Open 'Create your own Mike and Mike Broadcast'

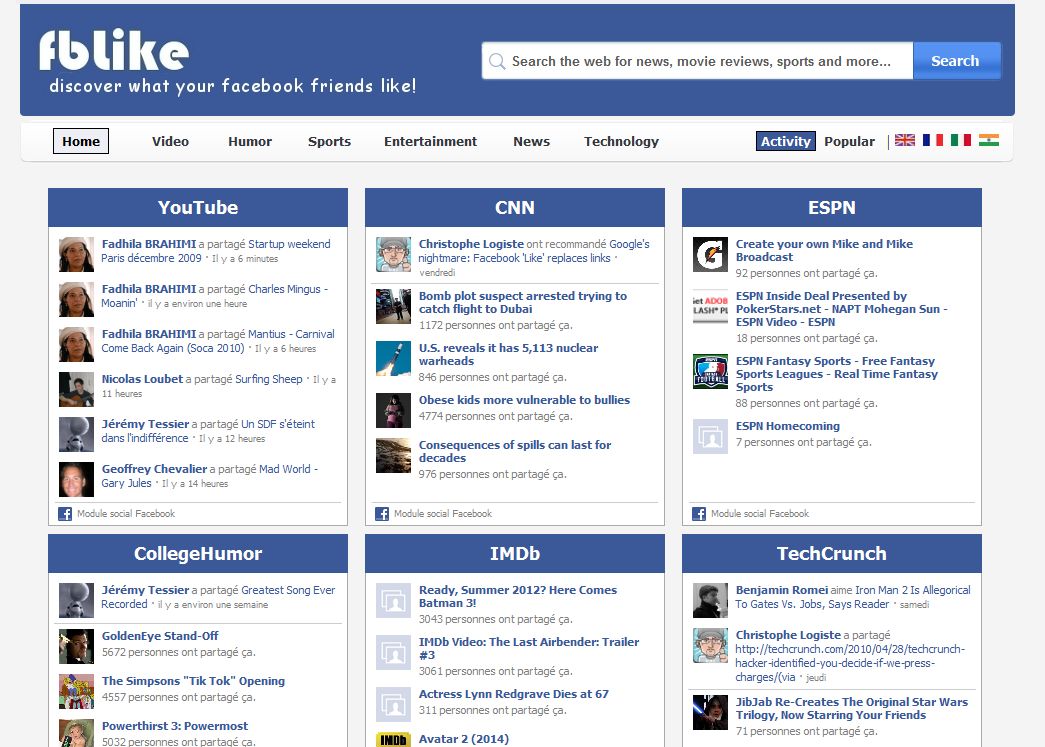coord(824,250)
